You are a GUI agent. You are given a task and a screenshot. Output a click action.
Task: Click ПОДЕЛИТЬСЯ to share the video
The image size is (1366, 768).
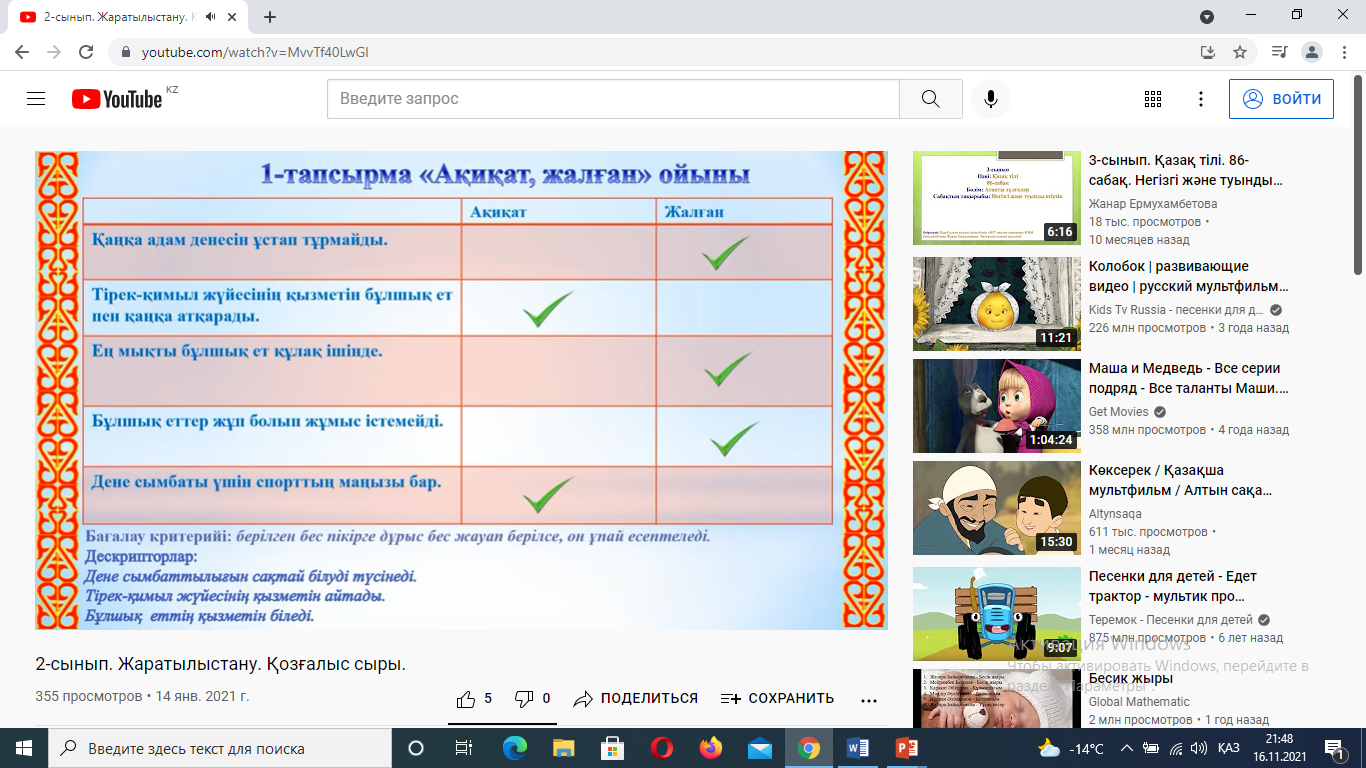[x=636, y=699]
